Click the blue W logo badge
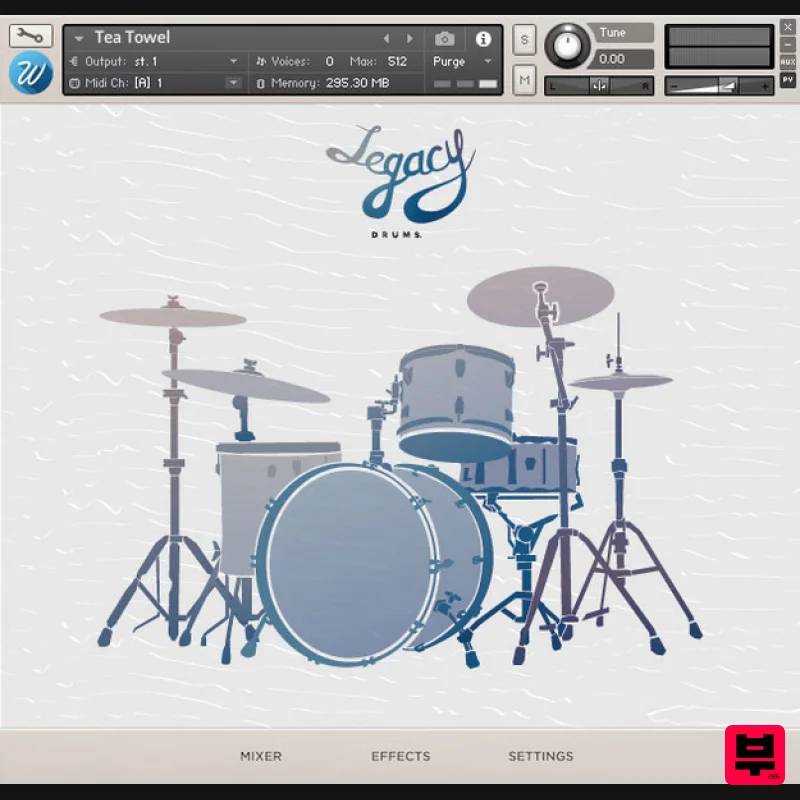 click(30, 72)
